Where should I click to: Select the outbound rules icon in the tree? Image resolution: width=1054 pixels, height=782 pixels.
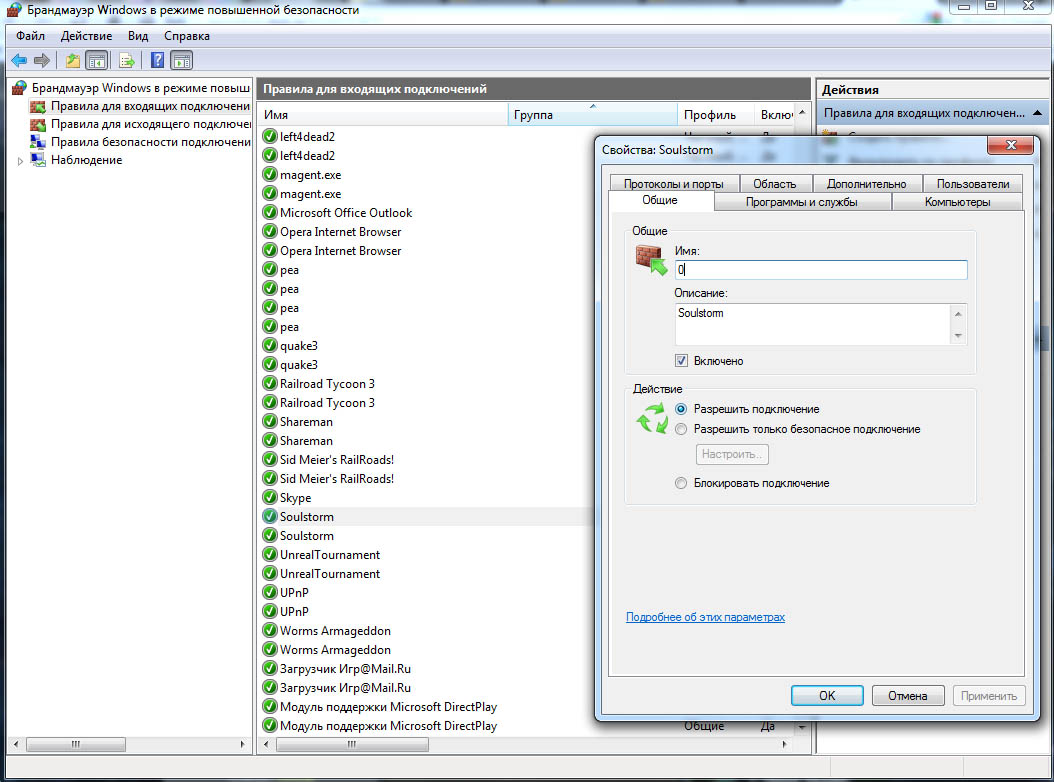pyautogui.click(x=38, y=124)
